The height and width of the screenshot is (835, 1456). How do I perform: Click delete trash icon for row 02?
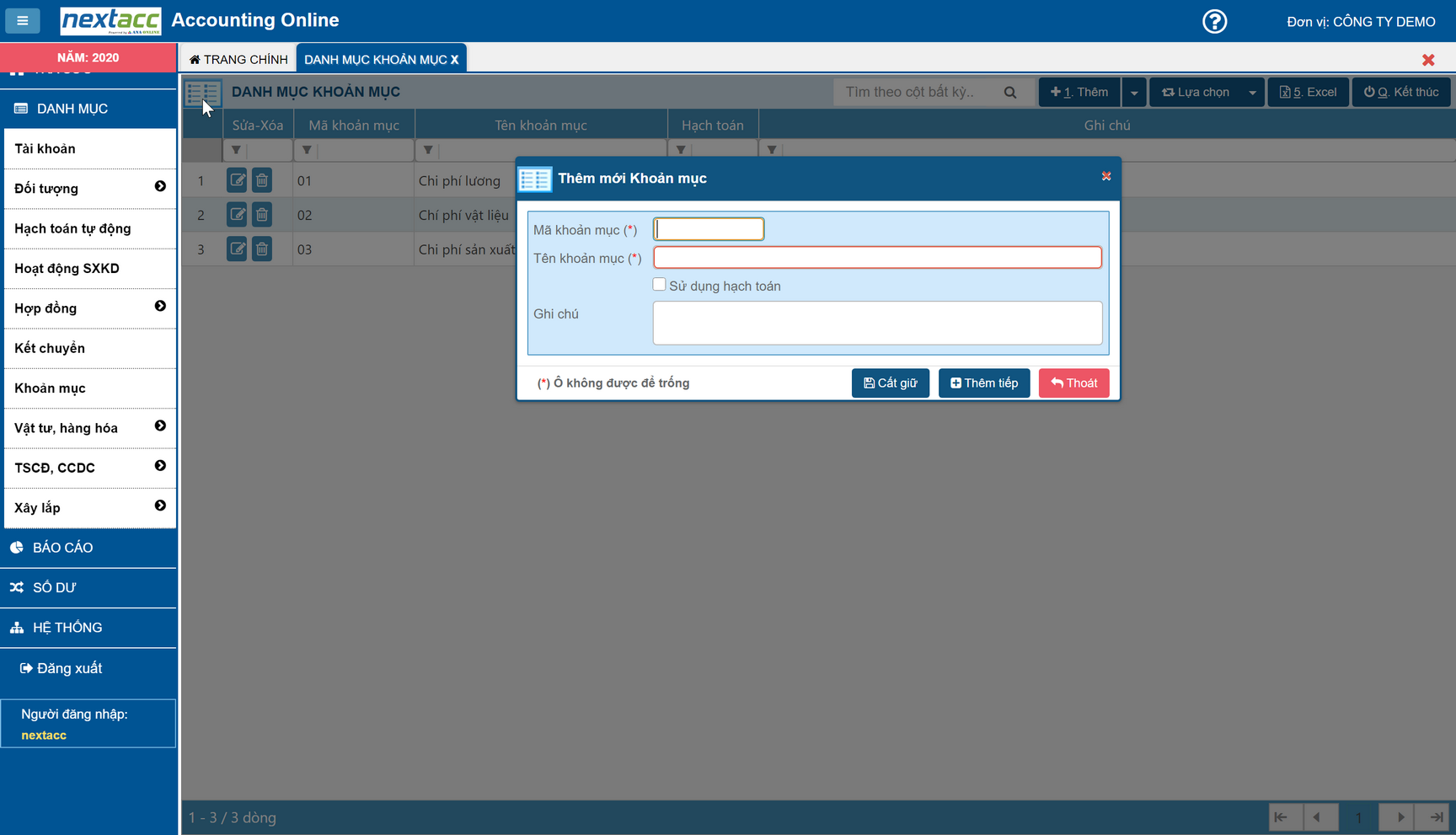(x=262, y=215)
